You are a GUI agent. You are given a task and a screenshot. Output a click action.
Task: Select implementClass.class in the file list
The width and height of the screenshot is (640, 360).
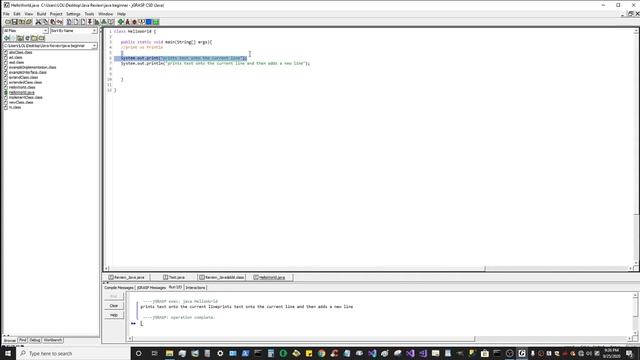(x=25, y=97)
